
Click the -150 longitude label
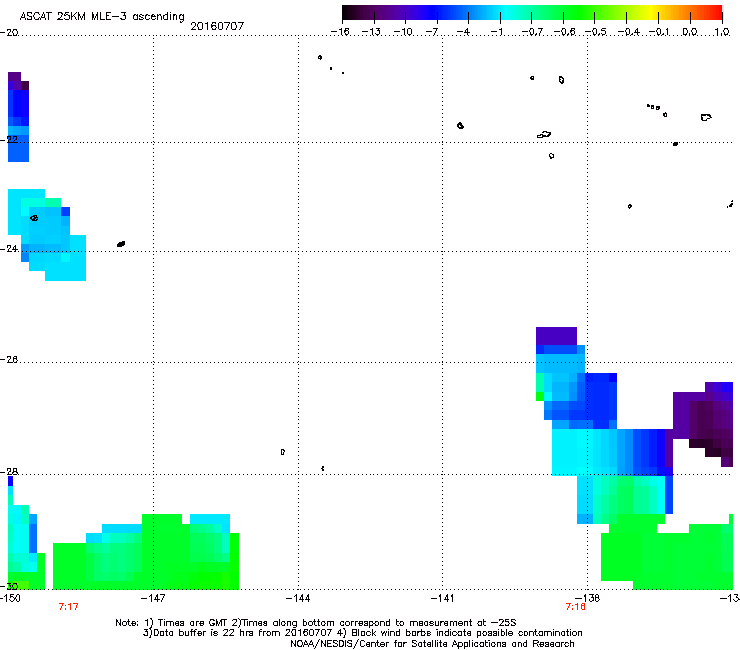point(10,598)
